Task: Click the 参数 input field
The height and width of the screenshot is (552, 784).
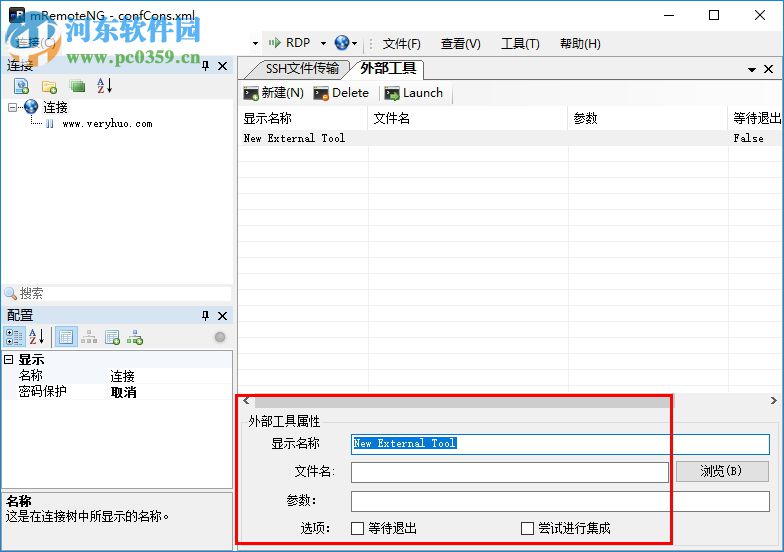Action: [560, 502]
